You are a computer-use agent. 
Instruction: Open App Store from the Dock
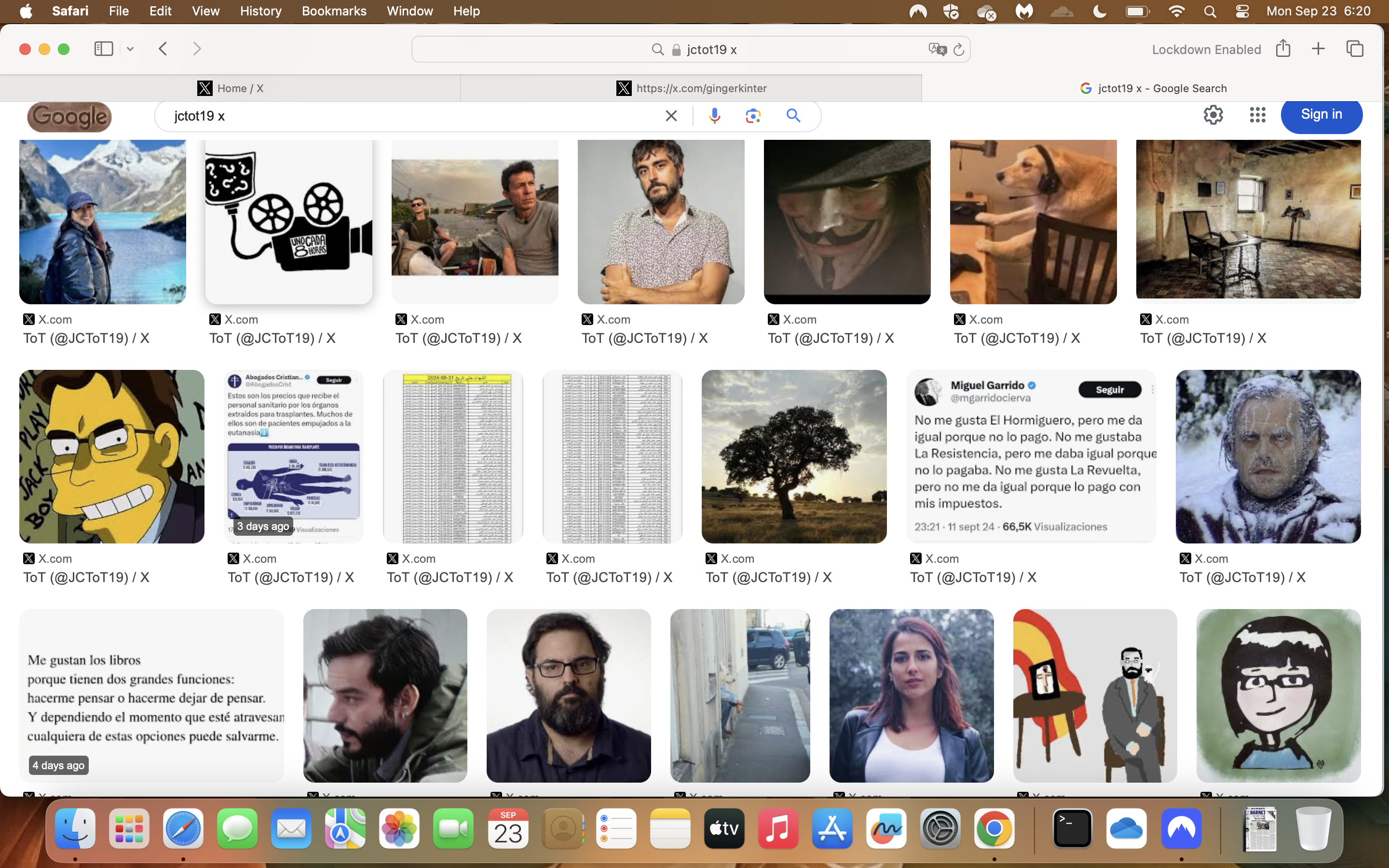832,828
